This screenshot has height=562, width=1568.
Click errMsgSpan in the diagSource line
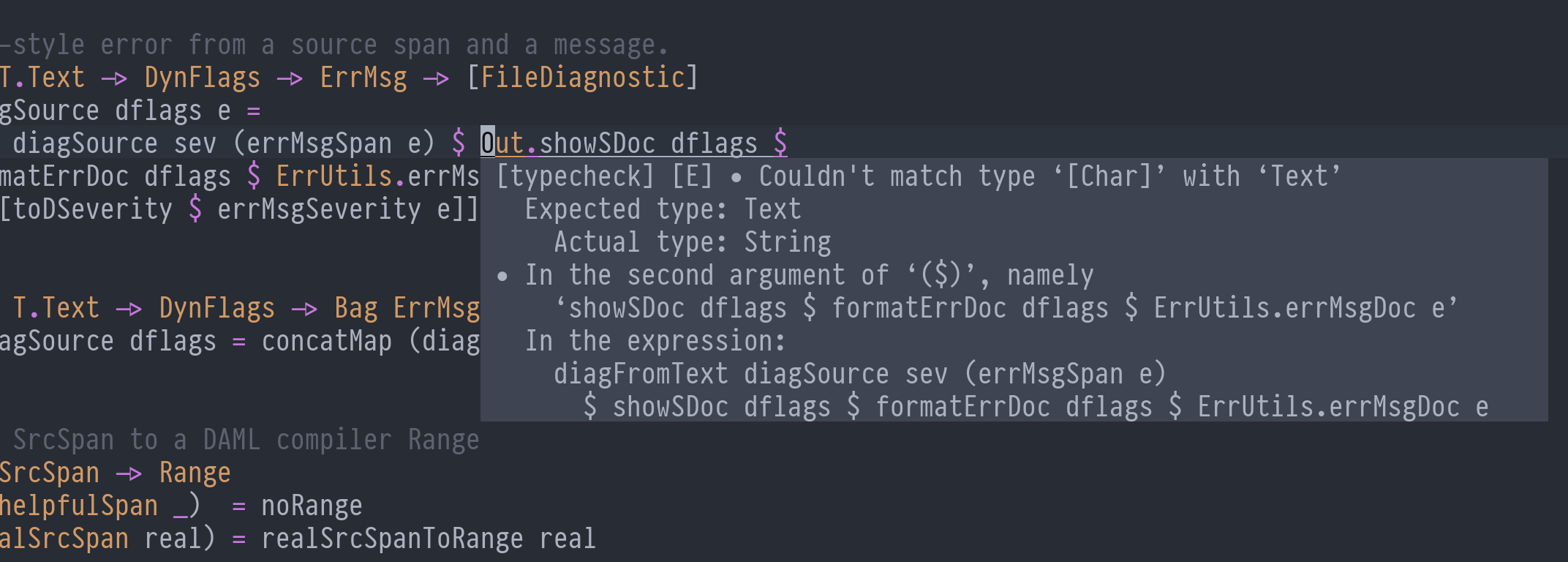[x=319, y=143]
